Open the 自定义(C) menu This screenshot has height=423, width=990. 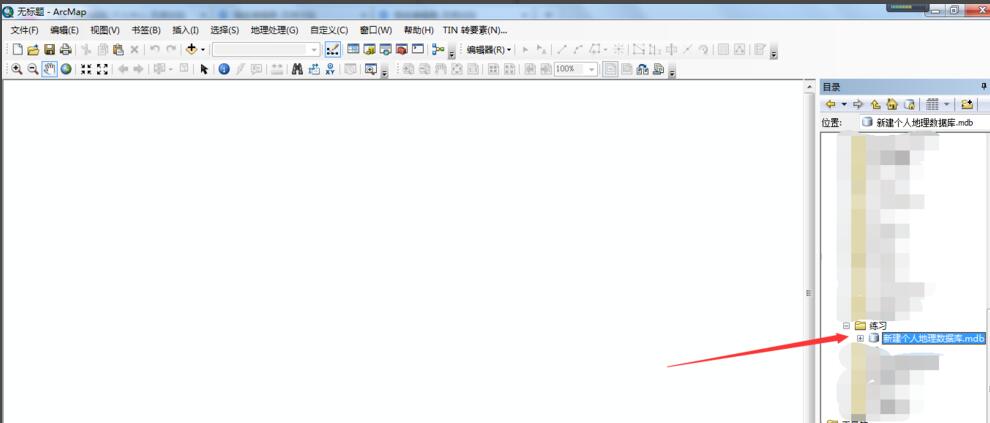(329, 30)
